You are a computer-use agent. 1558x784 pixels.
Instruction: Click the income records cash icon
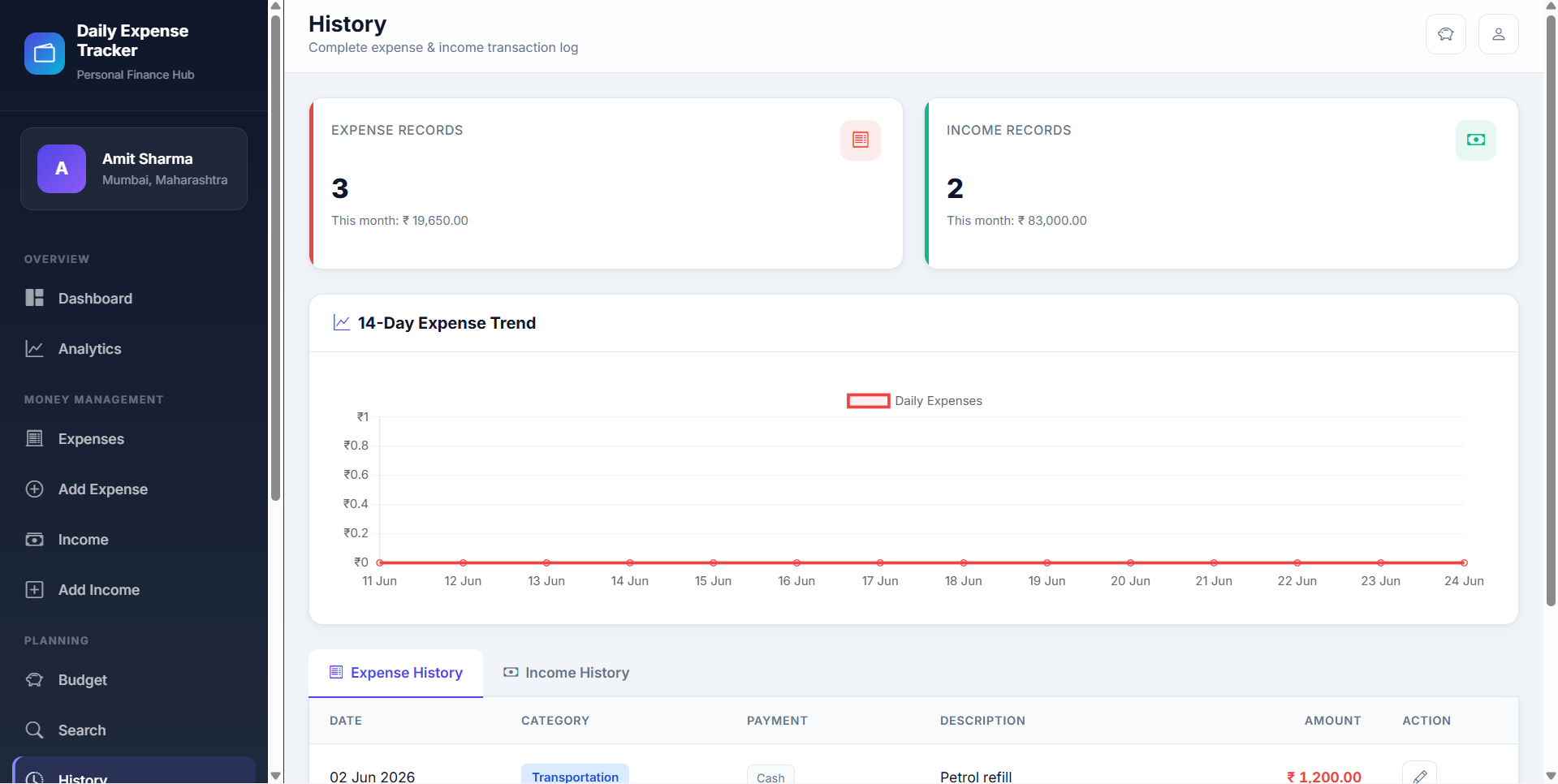coord(1475,140)
